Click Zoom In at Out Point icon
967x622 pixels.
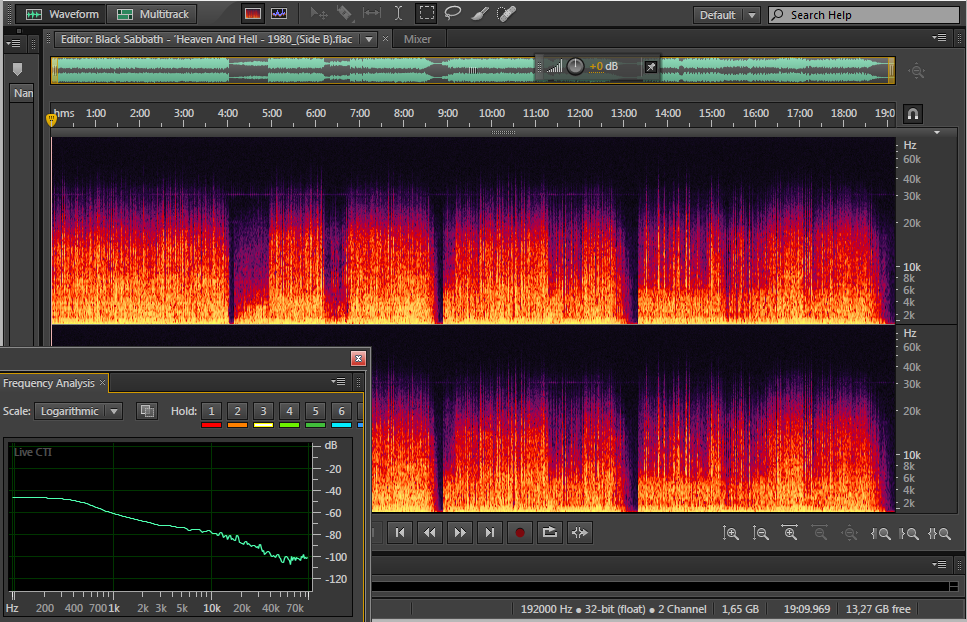tap(909, 534)
